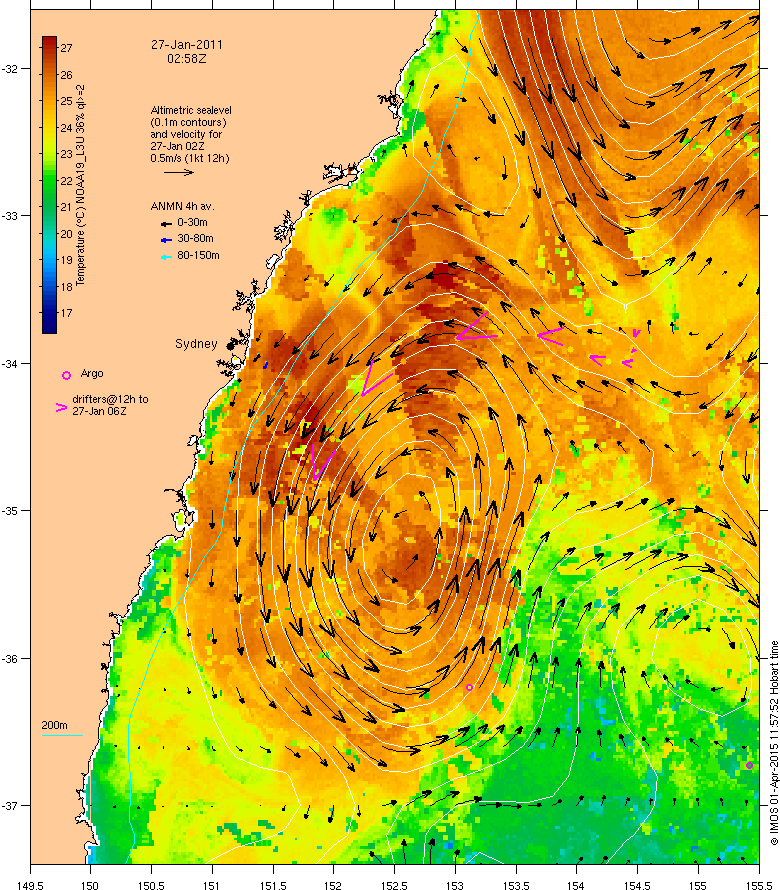Click the '30-80m' depth label
Image resolution: width=780 pixels, height=890 pixels.
tap(195, 238)
